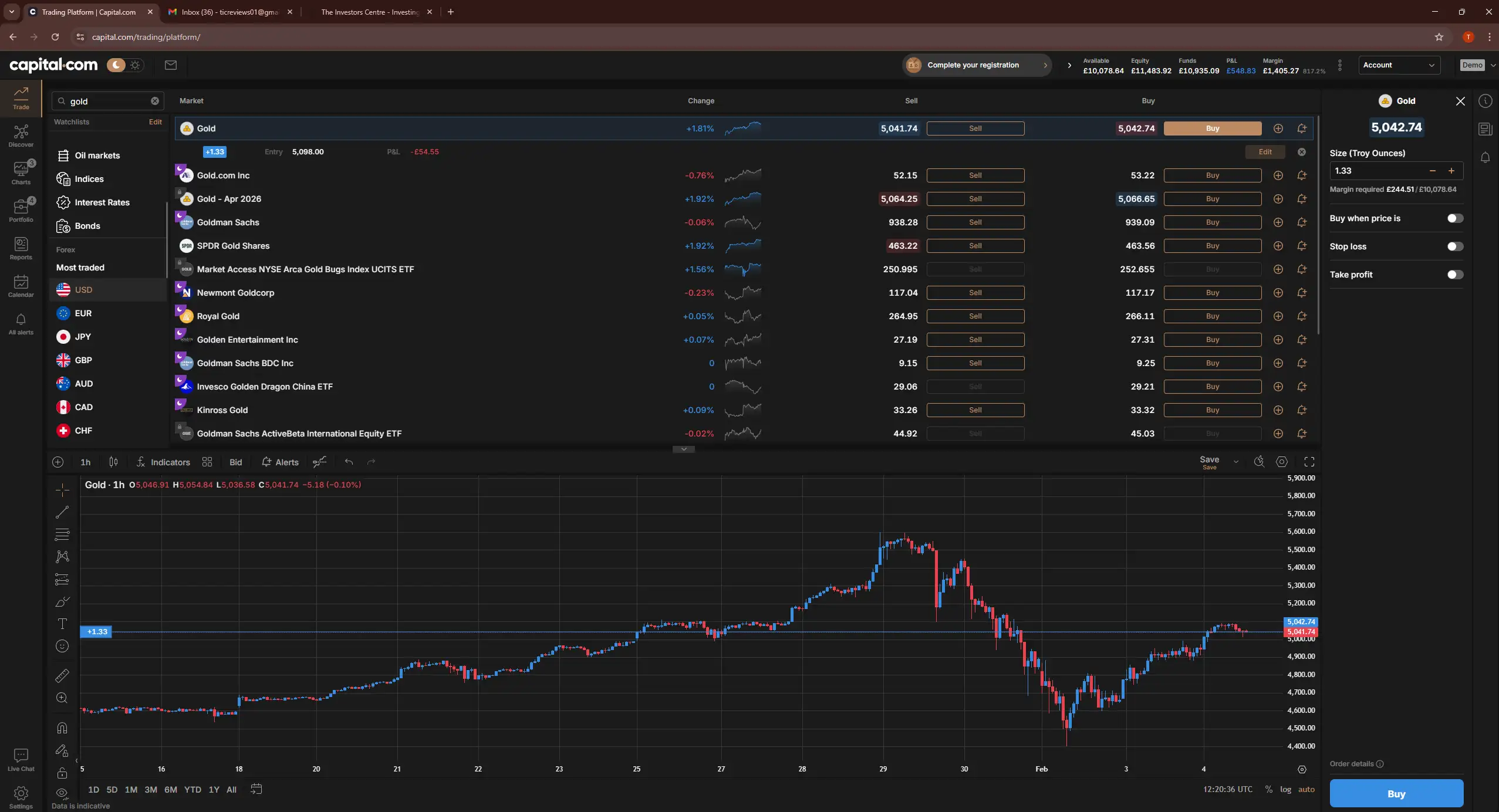Enable the Stop loss toggle
Image resolution: width=1499 pixels, height=812 pixels.
point(1454,246)
